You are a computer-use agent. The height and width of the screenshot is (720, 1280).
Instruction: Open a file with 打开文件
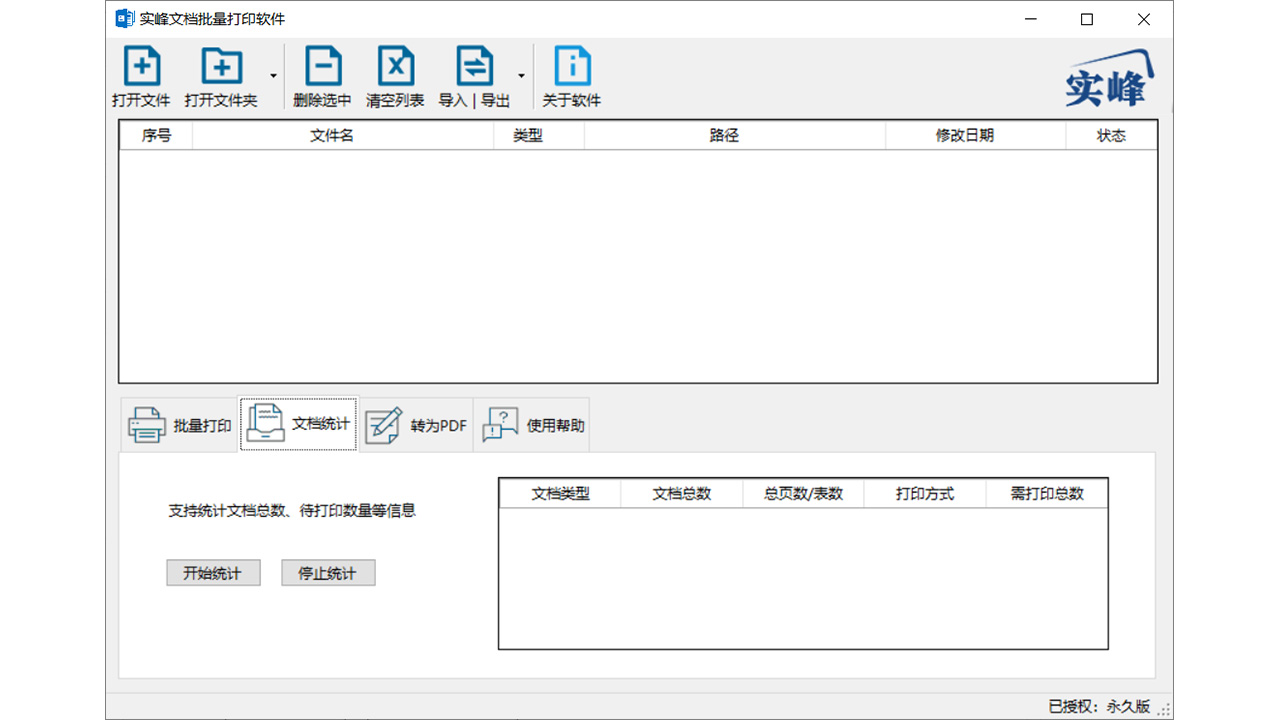[141, 75]
